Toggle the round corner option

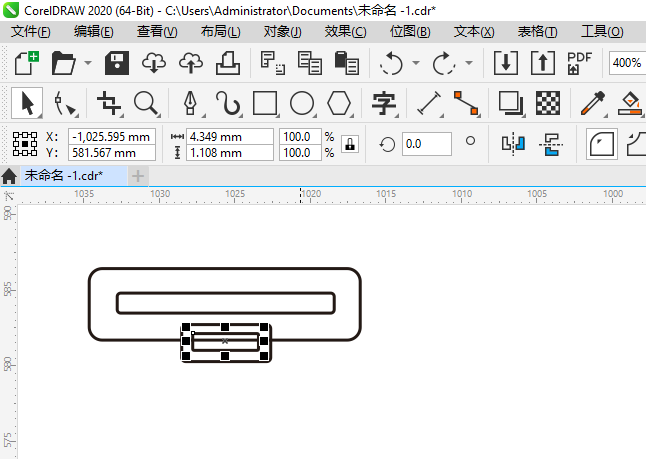point(602,144)
